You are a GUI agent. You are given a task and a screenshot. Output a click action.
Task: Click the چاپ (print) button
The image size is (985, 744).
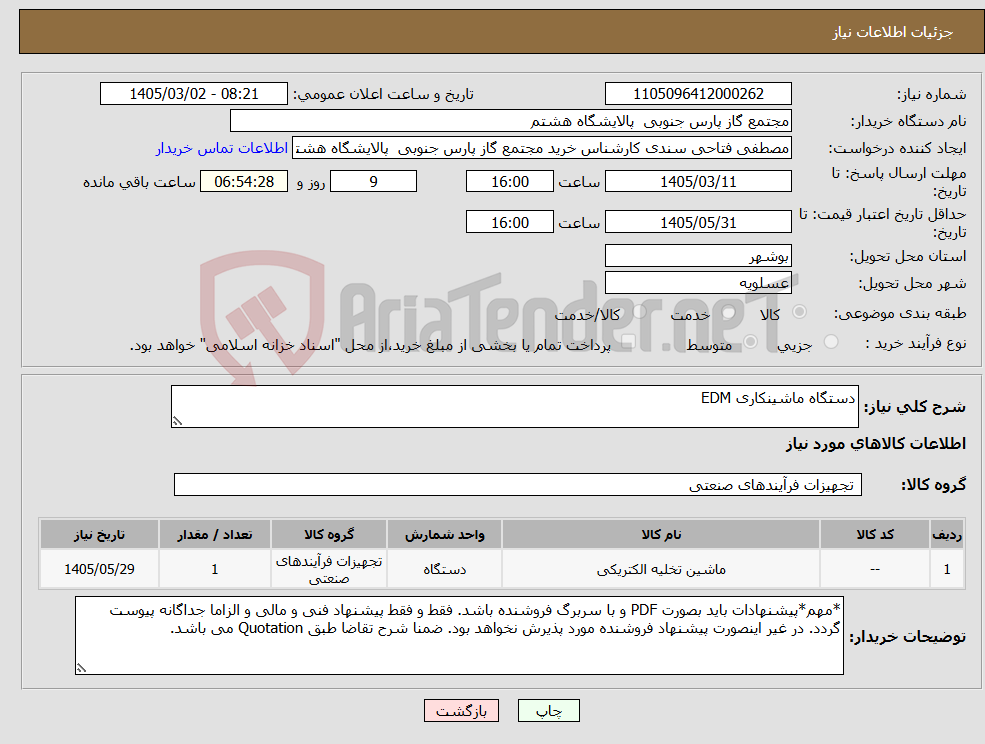[548, 711]
